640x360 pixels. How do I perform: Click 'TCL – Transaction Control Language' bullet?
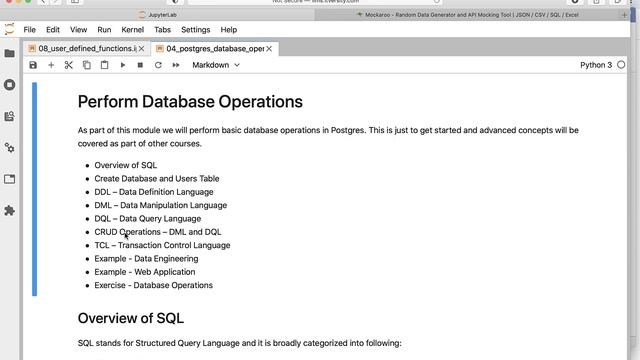(x=162, y=245)
